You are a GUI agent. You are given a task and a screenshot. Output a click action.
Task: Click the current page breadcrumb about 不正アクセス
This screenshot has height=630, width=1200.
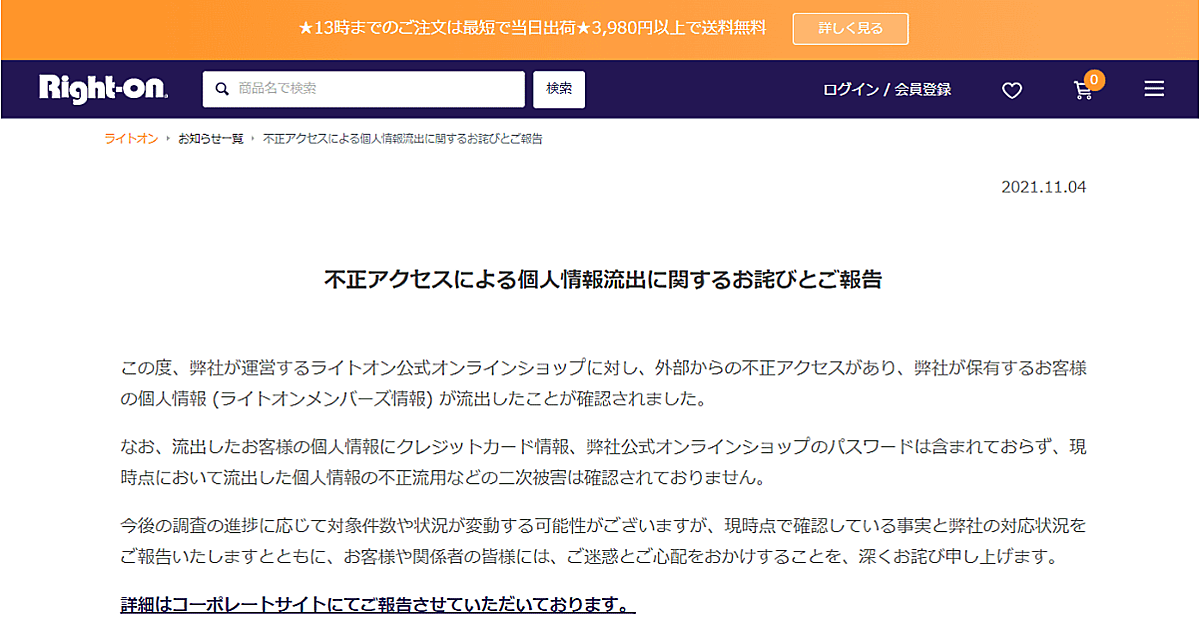pos(402,139)
